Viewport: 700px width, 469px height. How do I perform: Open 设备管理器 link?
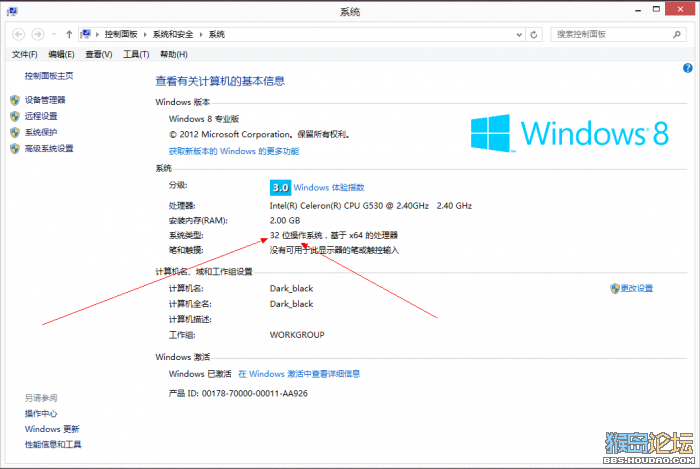(45, 100)
